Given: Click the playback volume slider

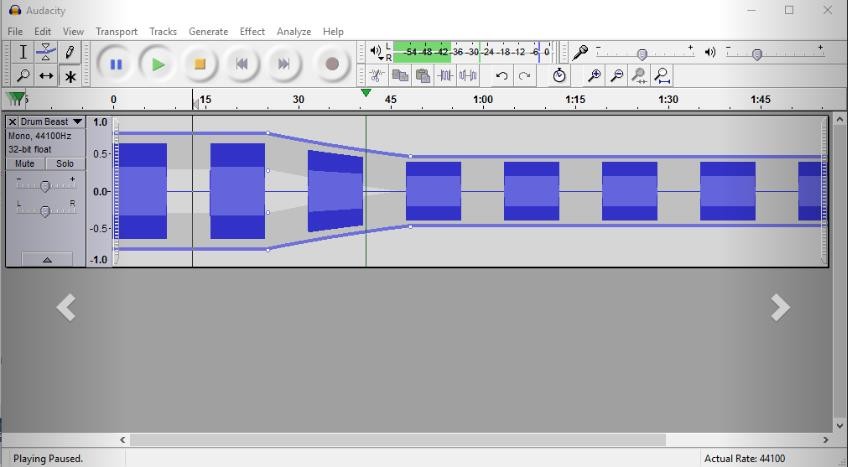Looking at the screenshot, I should point(757,54).
